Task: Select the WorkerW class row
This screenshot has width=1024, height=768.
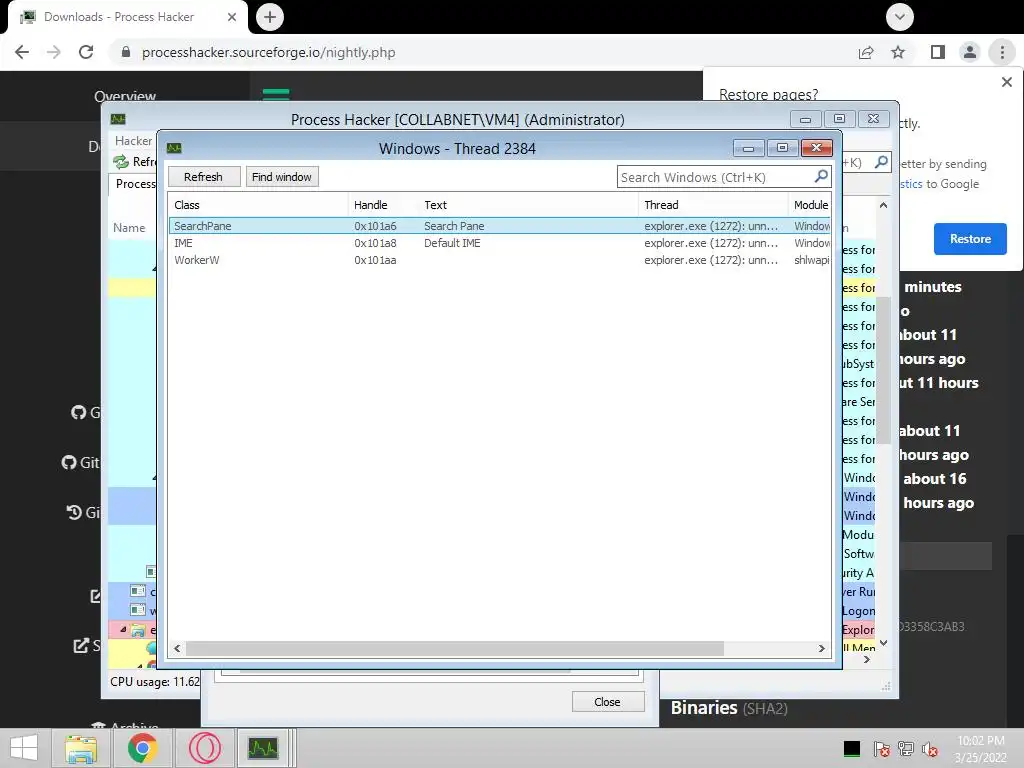Action: coord(500,260)
